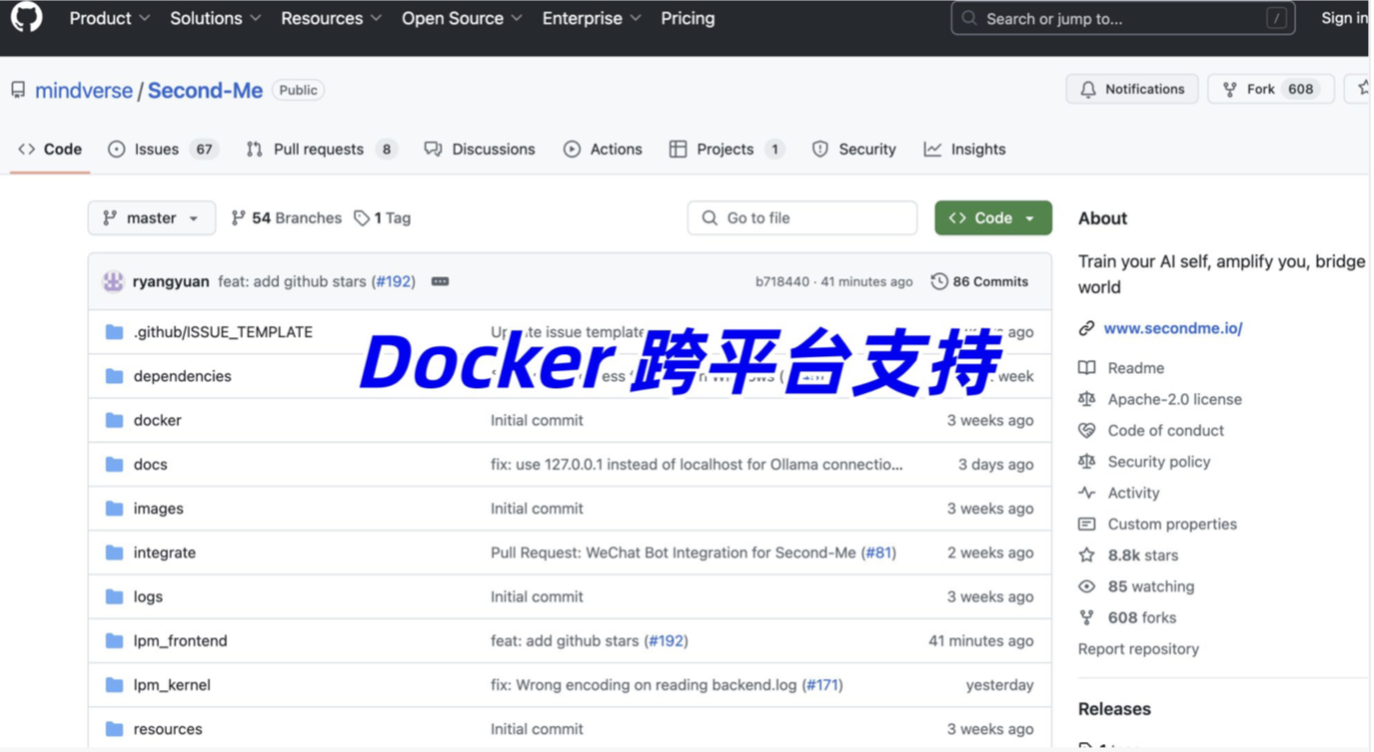
Task: Open the WeChat Bot Integration commit message
Action: click(675, 552)
